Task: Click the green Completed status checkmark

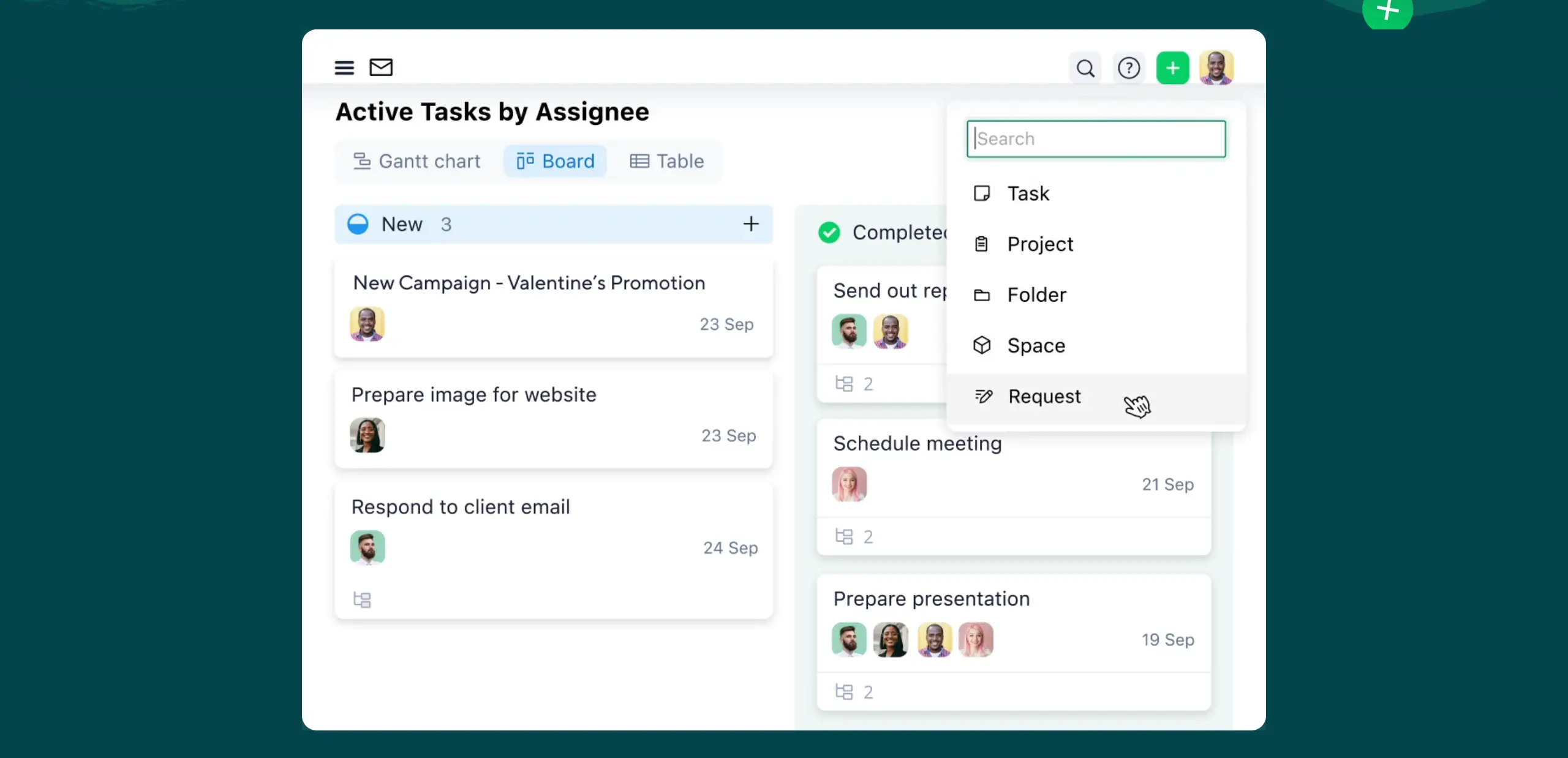Action: [829, 233]
